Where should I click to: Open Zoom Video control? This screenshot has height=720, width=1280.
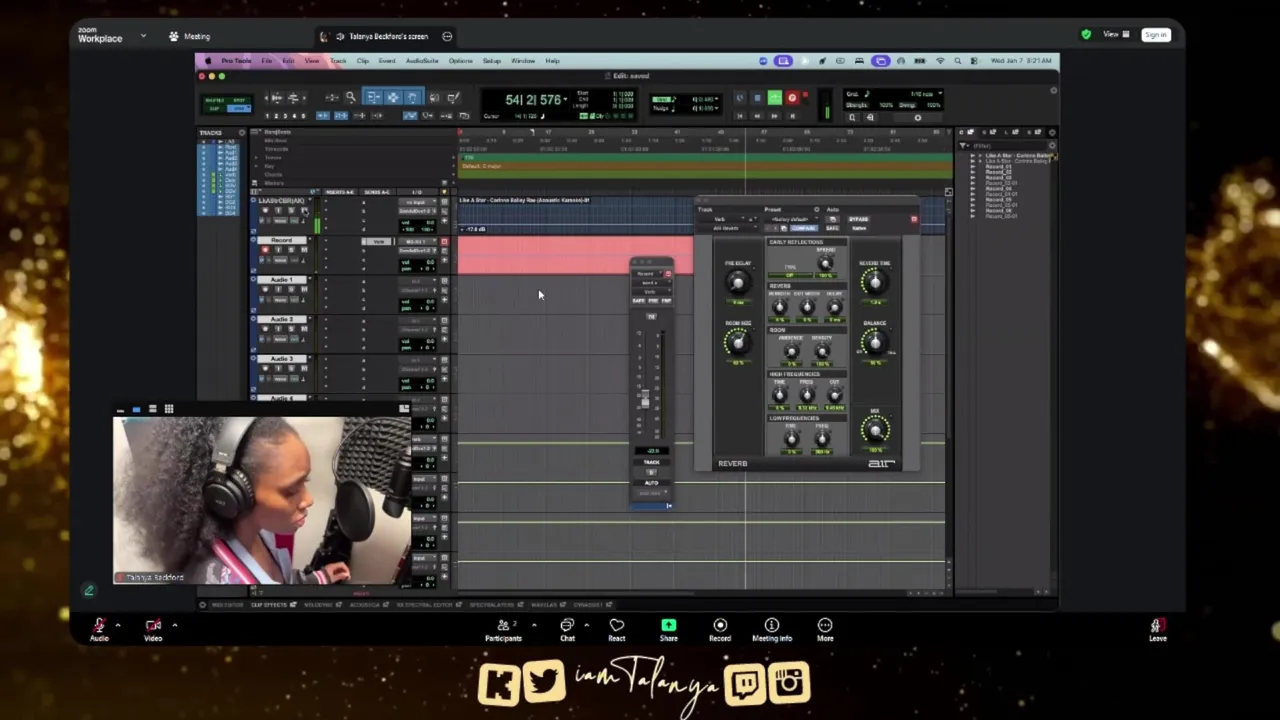click(x=153, y=629)
